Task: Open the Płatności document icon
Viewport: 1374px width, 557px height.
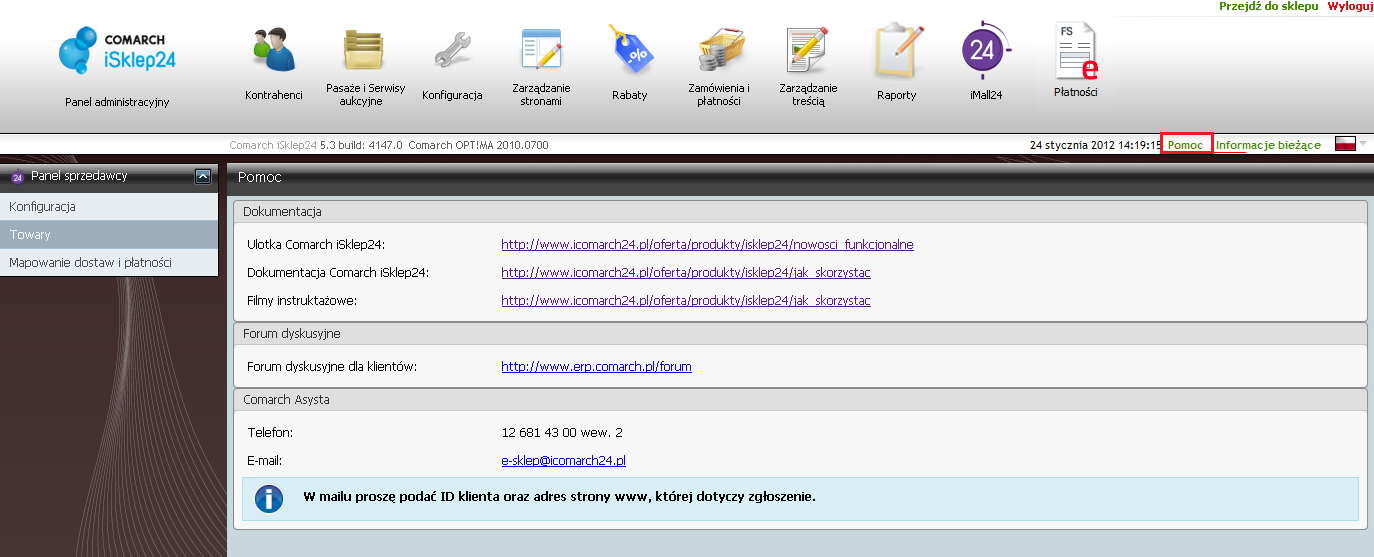Action: 1076,50
